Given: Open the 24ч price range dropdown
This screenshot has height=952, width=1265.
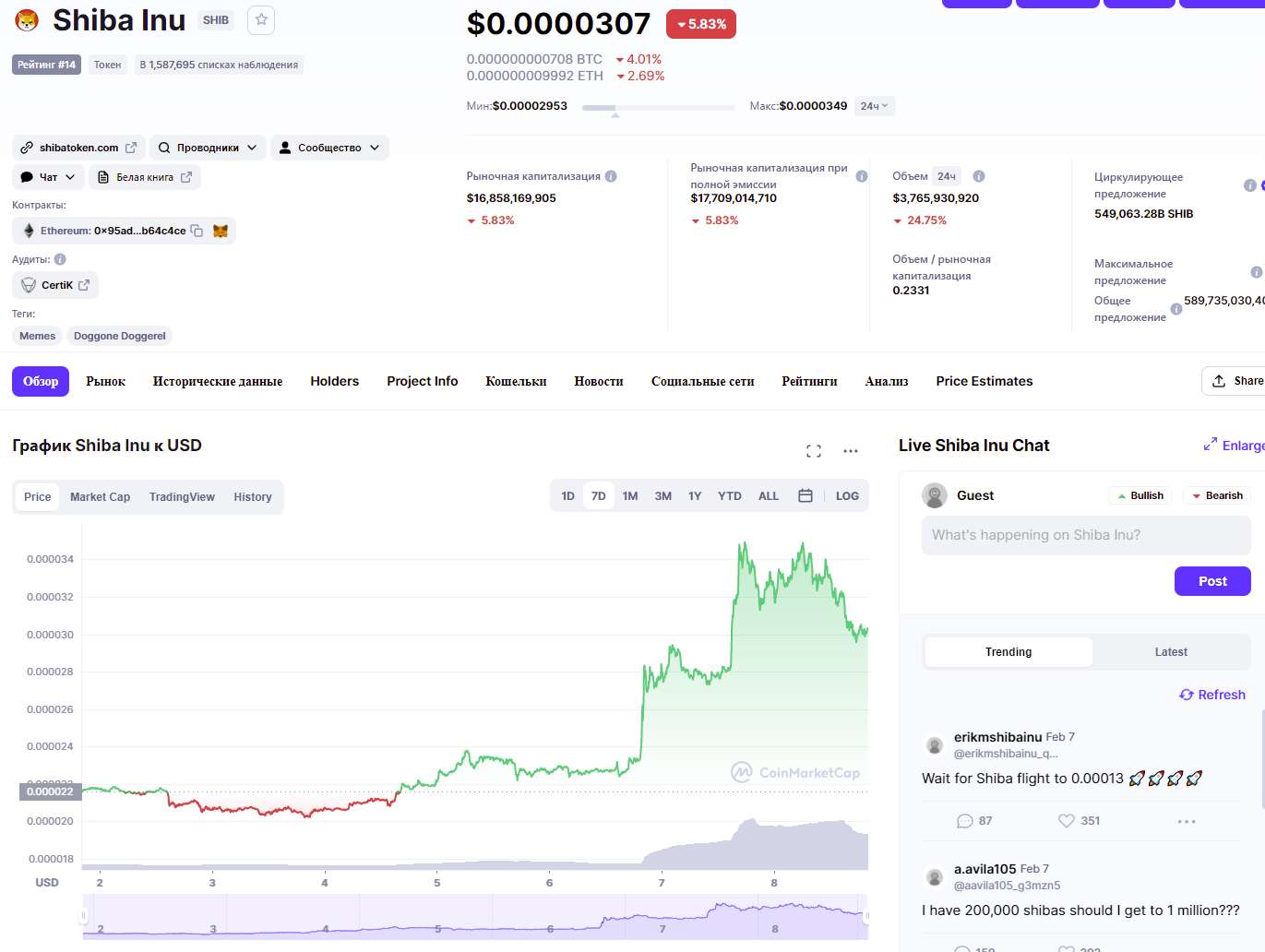Looking at the screenshot, I should pyautogui.click(x=875, y=106).
